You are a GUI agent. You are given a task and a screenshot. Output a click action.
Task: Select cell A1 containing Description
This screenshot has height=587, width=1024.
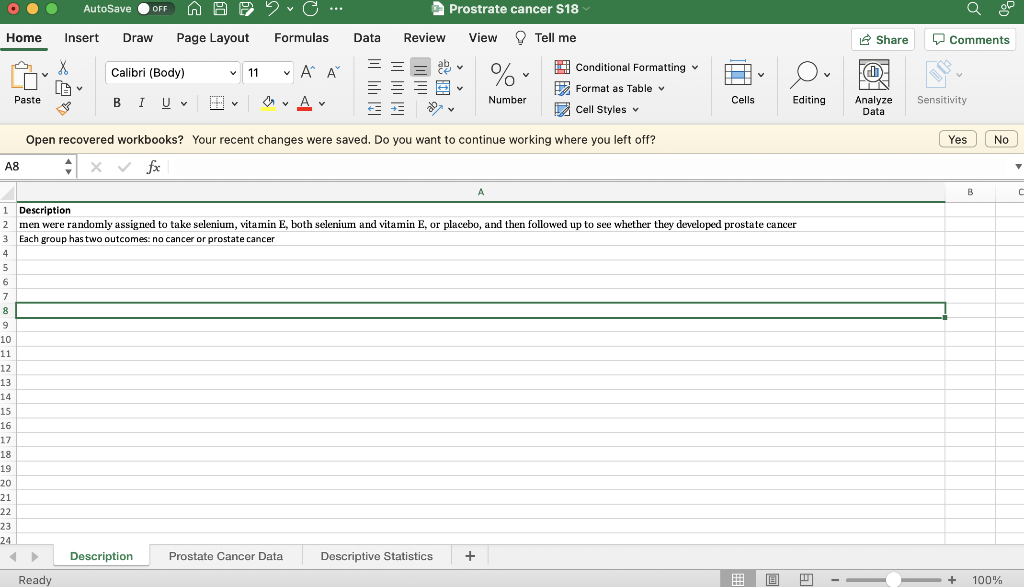[x=480, y=210]
